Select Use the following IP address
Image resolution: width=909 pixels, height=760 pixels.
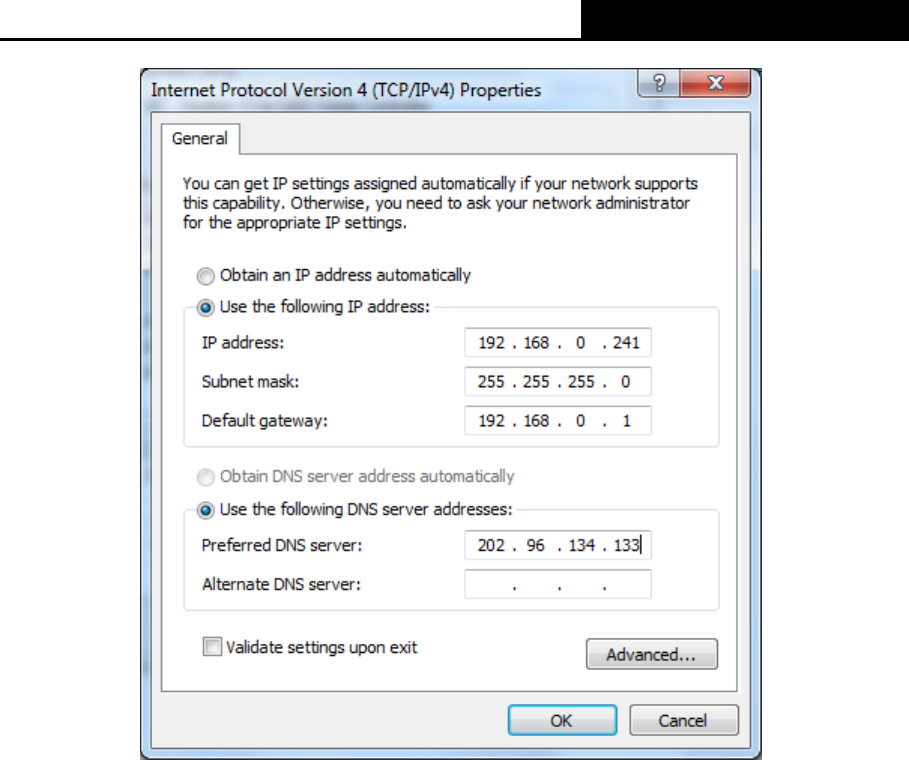tap(205, 307)
